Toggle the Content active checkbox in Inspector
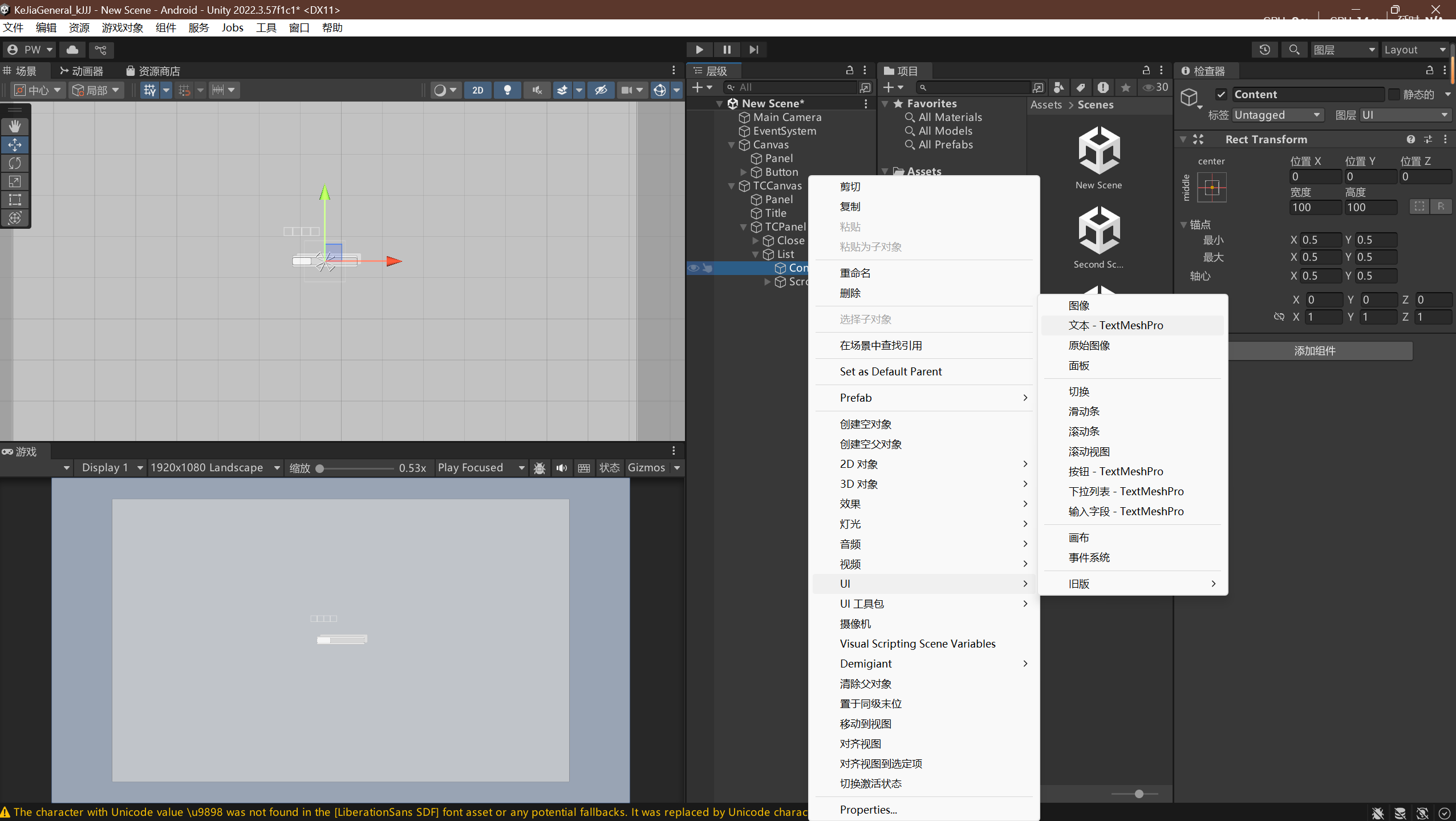This screenshot has height=821, width=1456. pyautogui.click(x=1222, y=94)
